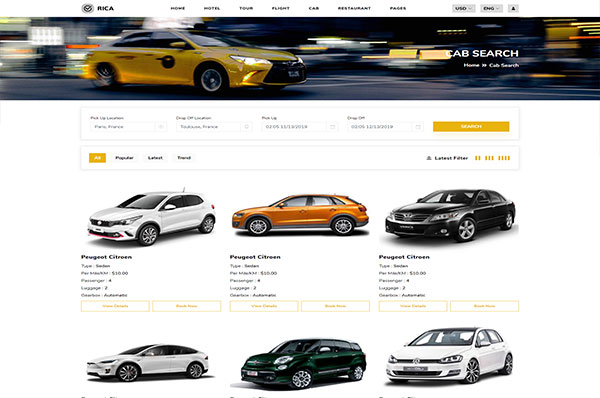Open the user account icon

(513, 8)
